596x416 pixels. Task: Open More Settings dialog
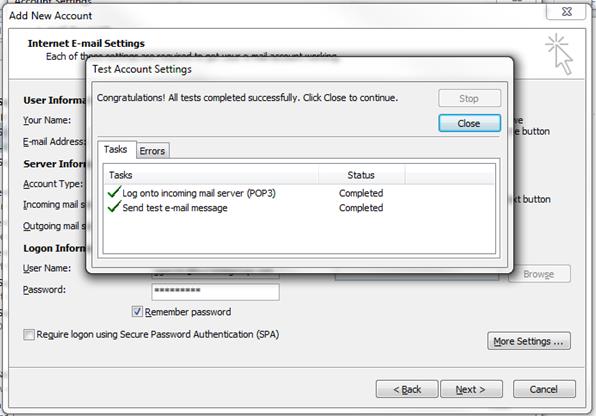coord(529,341)
